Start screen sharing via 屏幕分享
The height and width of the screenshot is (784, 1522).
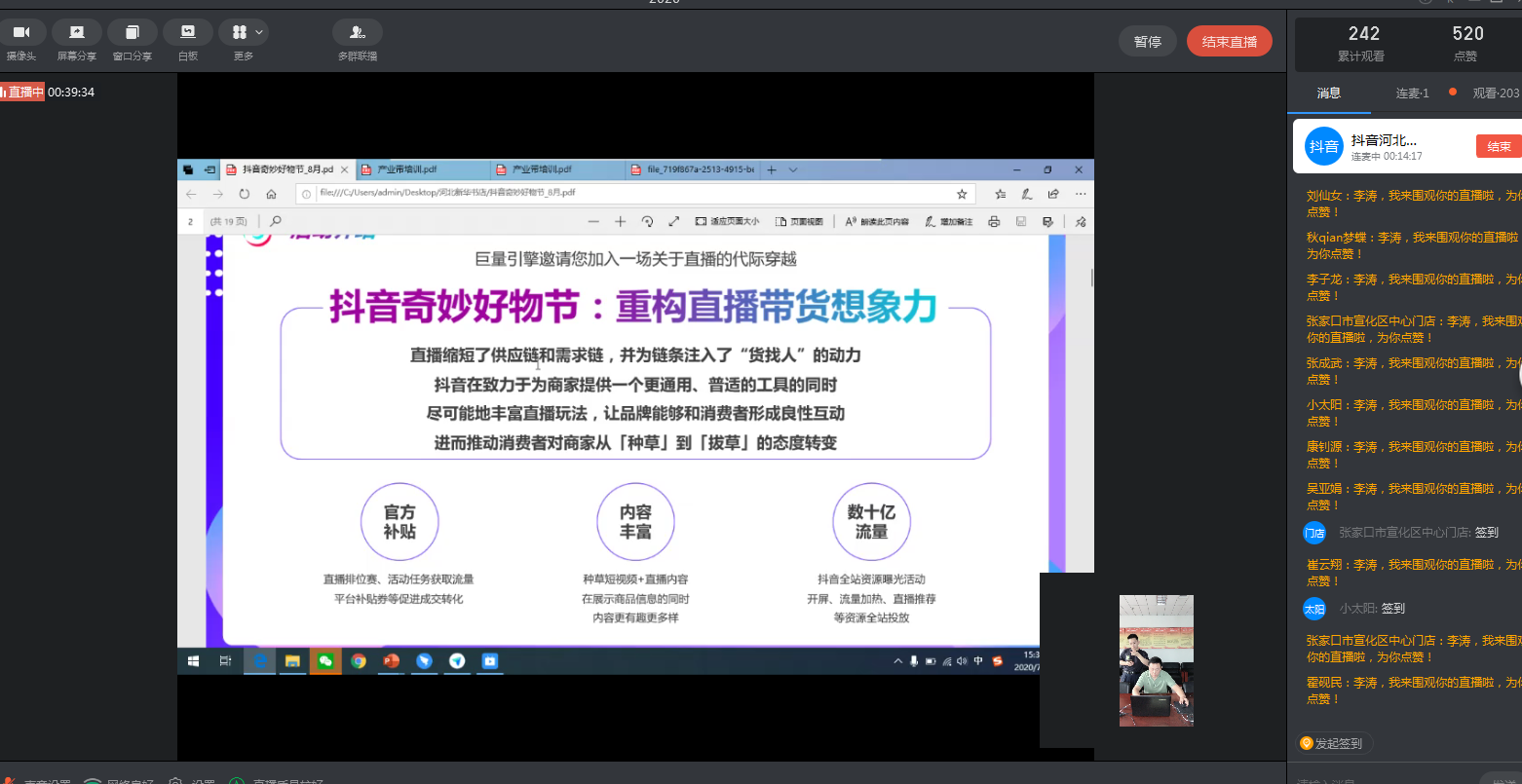tap(77, 40)
